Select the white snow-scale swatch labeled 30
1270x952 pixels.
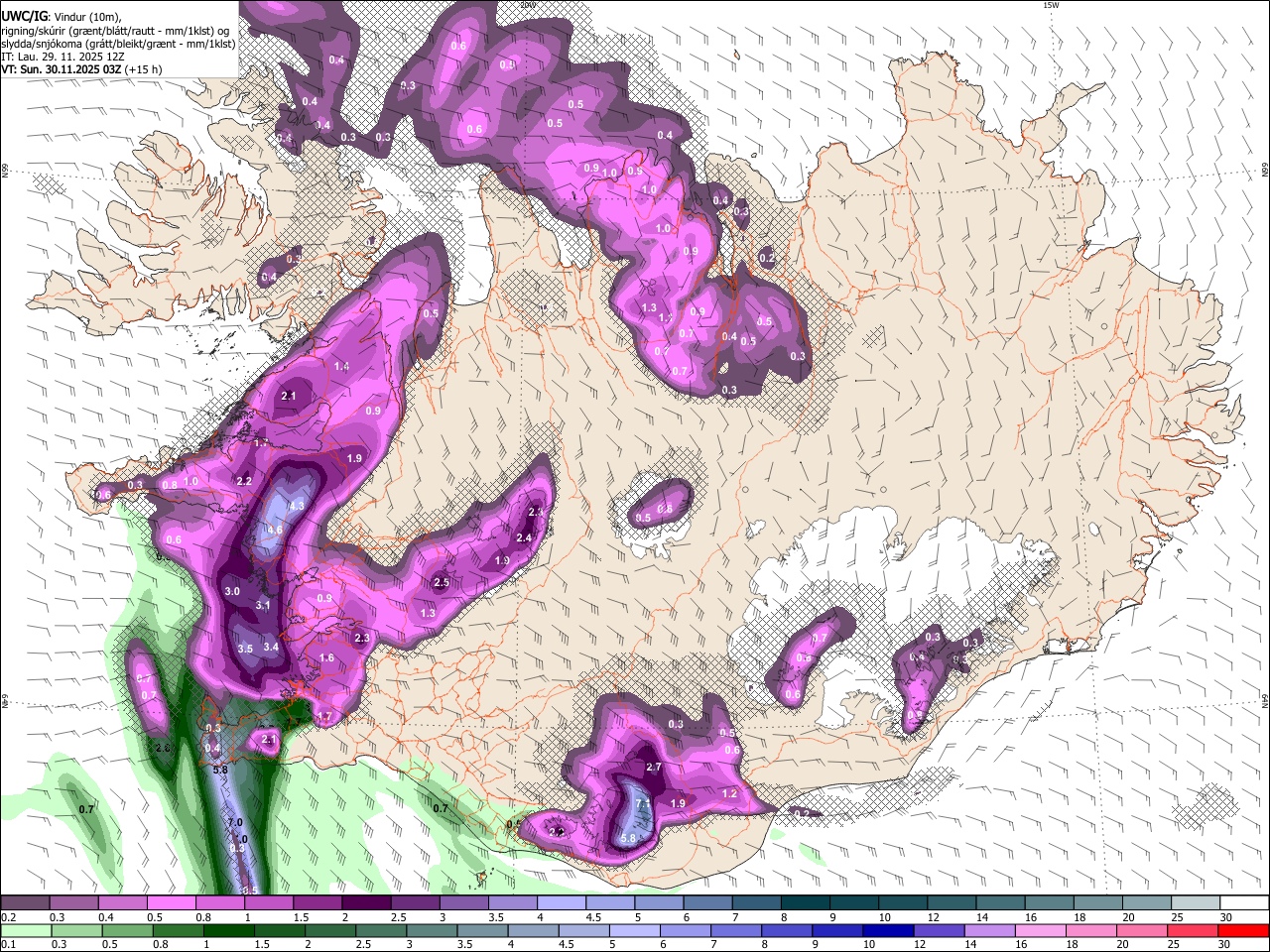pos(1245,903)
